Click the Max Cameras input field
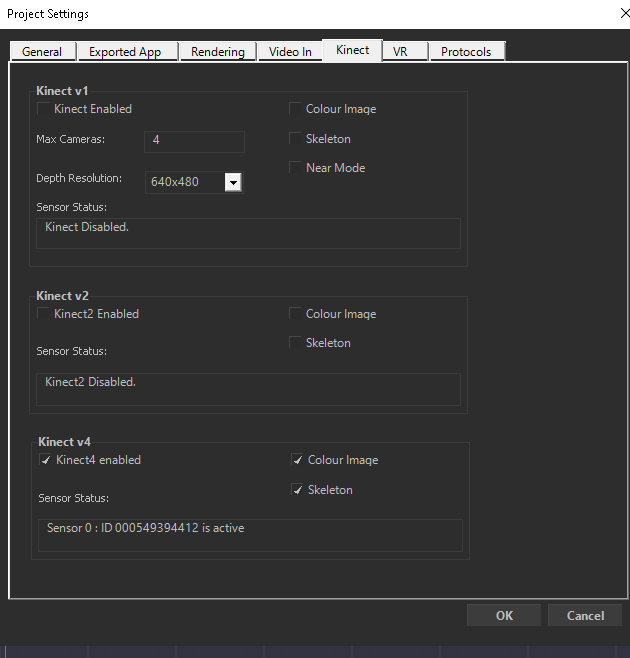The height and width of the screenshot is (658, 630). [x=194, y=141]
